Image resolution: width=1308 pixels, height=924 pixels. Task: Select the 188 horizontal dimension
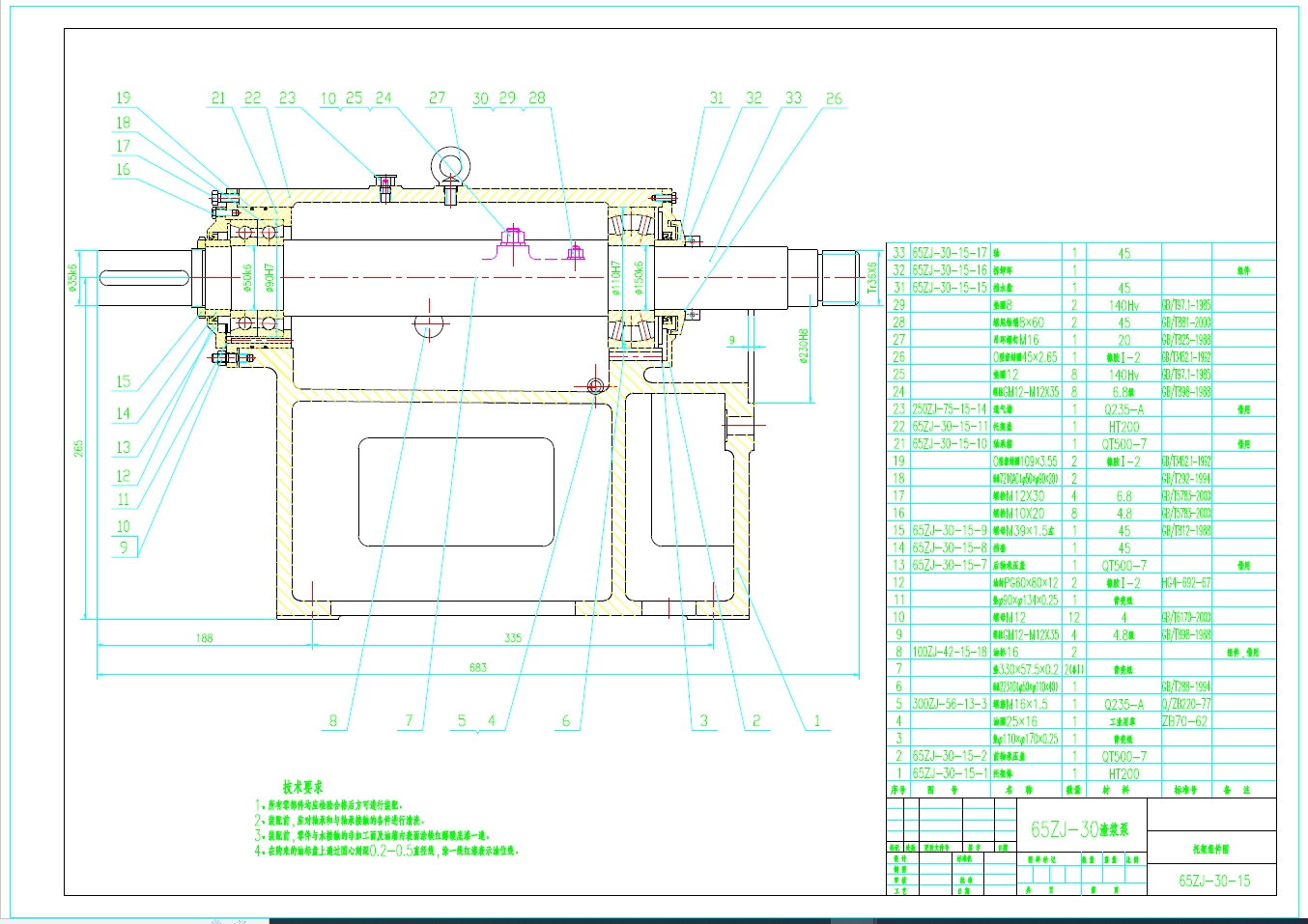(204, 637)
